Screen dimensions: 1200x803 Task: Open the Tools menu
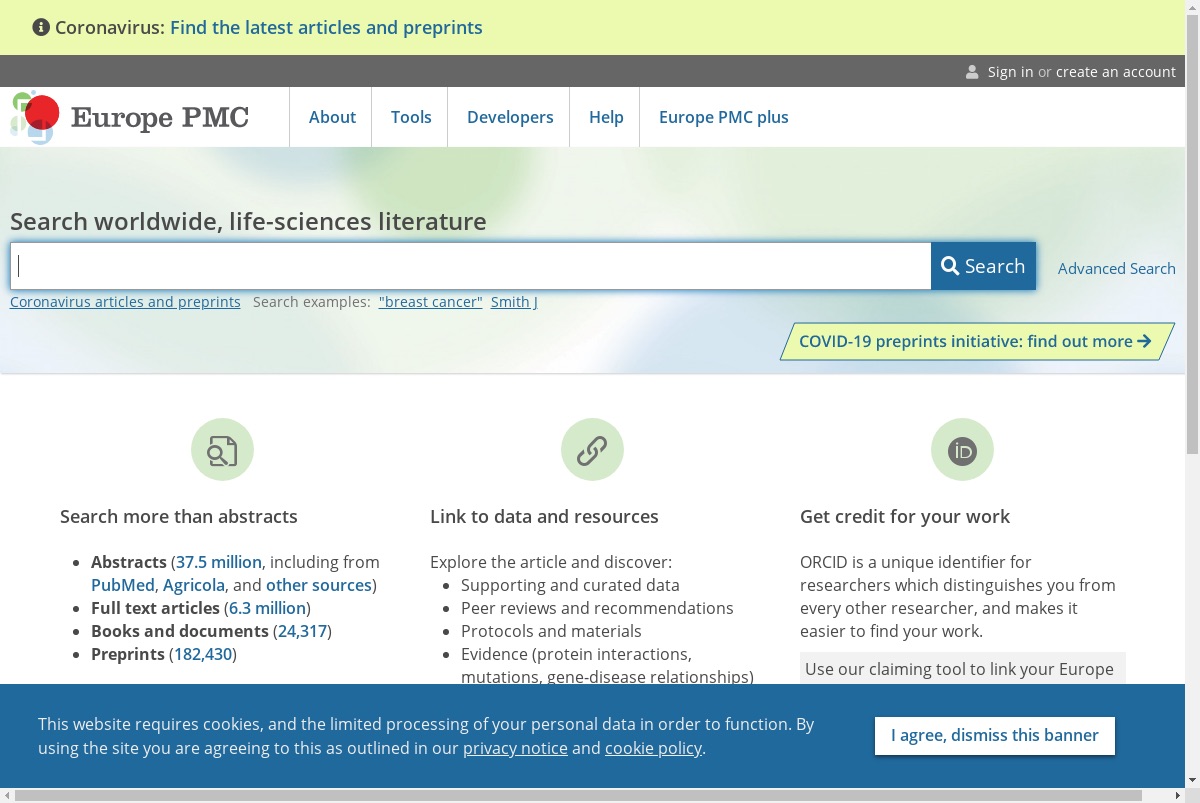[411, 117]
